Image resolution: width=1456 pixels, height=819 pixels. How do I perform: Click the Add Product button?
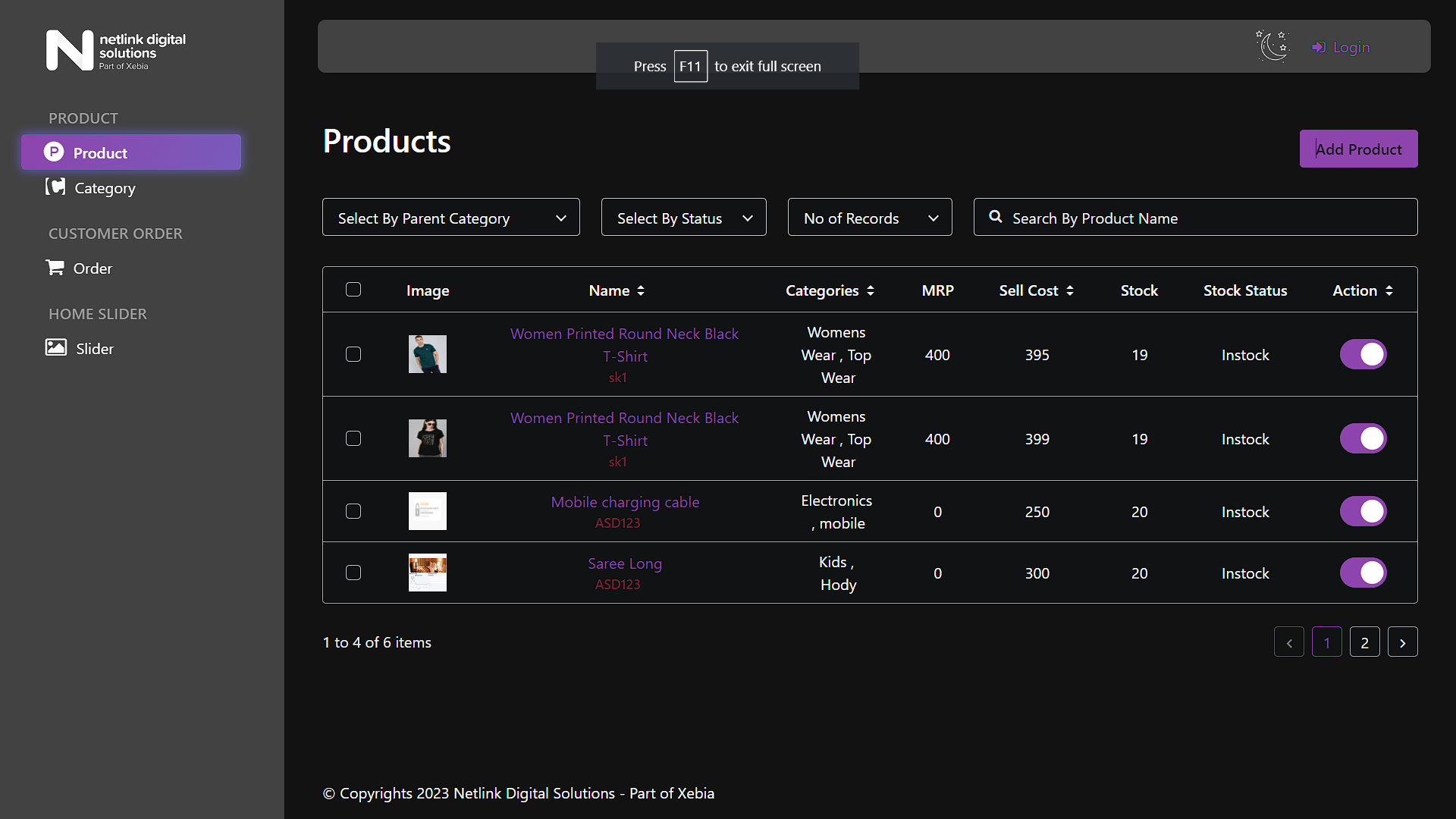(1358, 149)
